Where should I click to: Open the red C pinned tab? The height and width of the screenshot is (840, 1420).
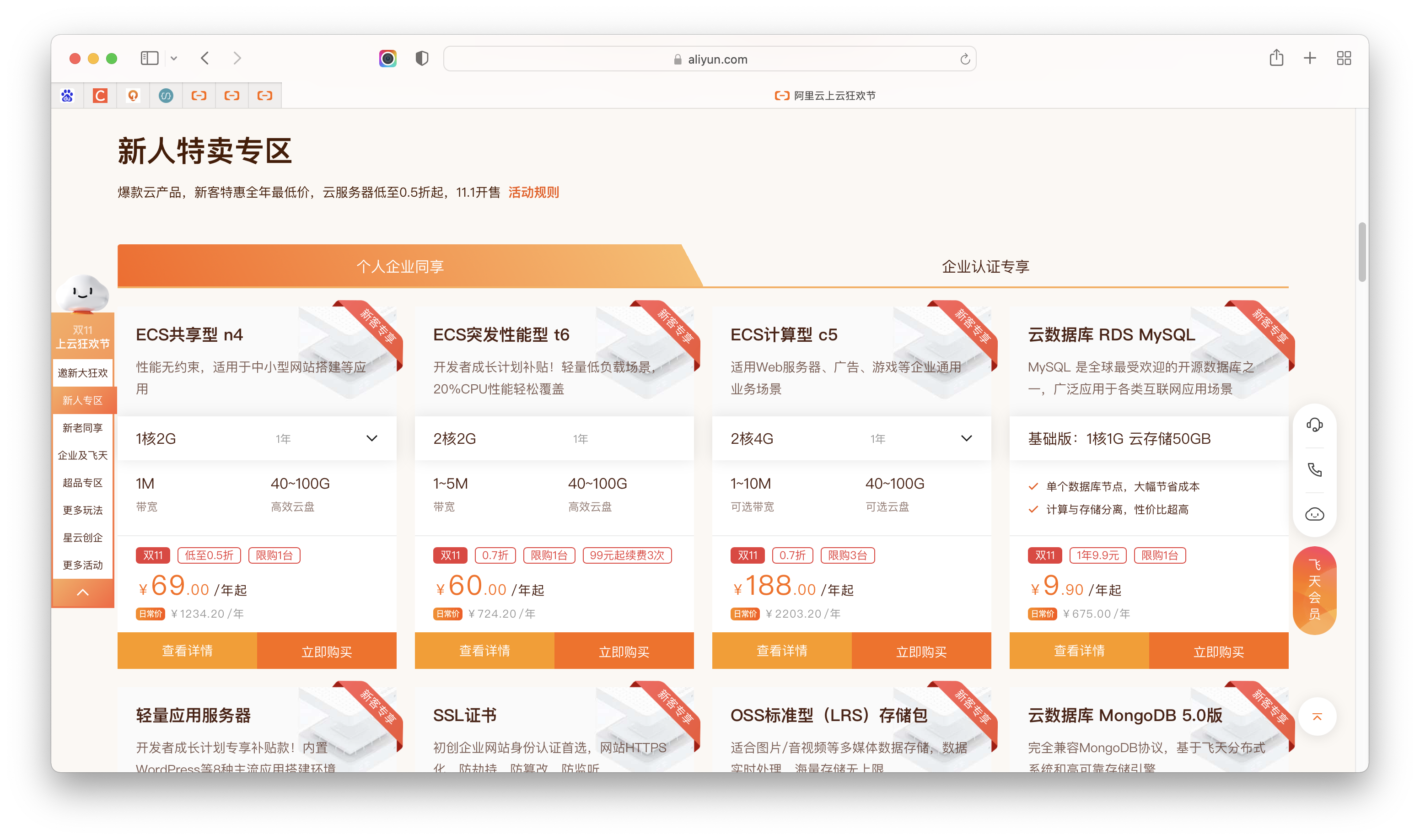click(100, 96)
